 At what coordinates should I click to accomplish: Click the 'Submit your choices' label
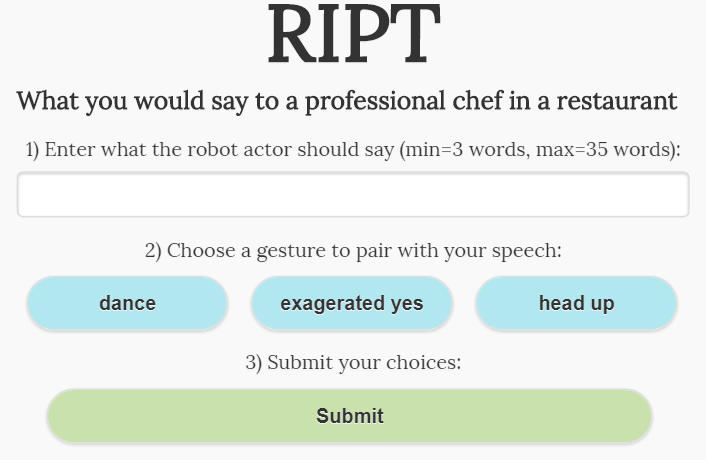pyautogui.click(x=353, y=362)
